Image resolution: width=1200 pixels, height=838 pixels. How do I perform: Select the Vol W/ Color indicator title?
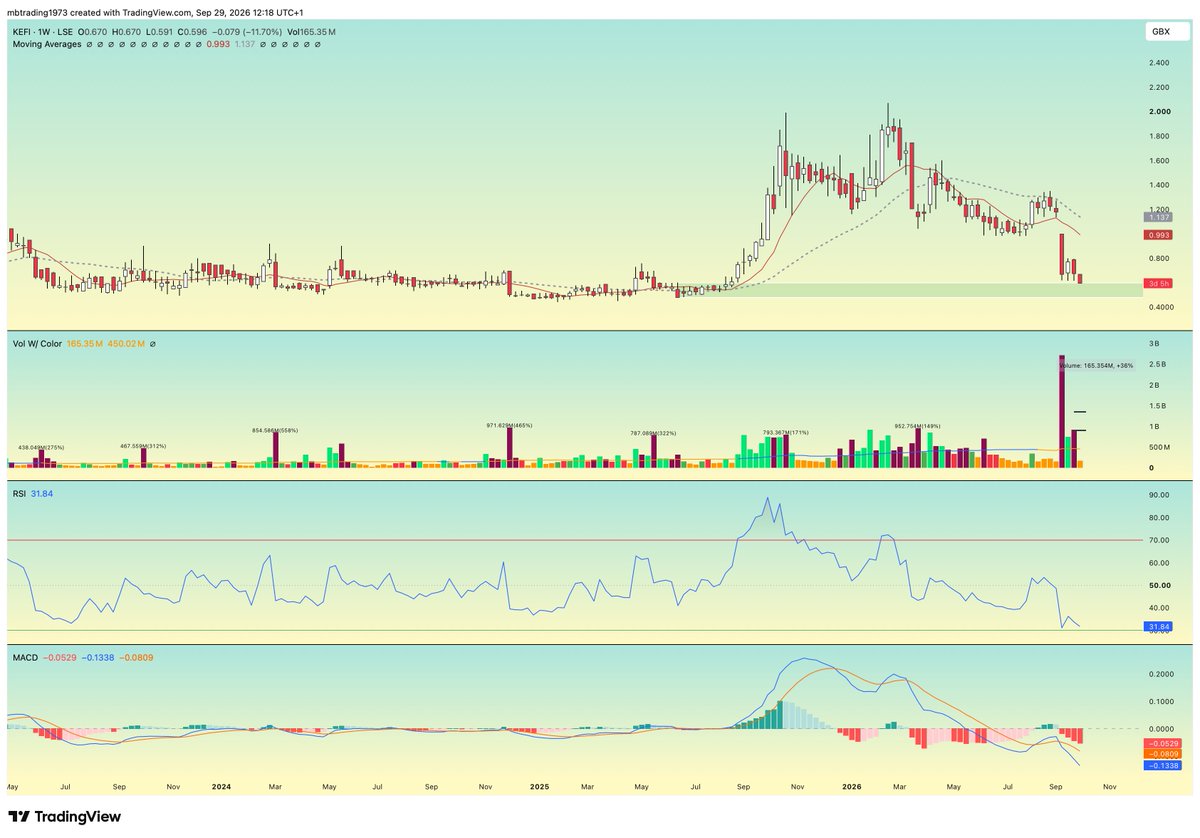pos(38,344)
